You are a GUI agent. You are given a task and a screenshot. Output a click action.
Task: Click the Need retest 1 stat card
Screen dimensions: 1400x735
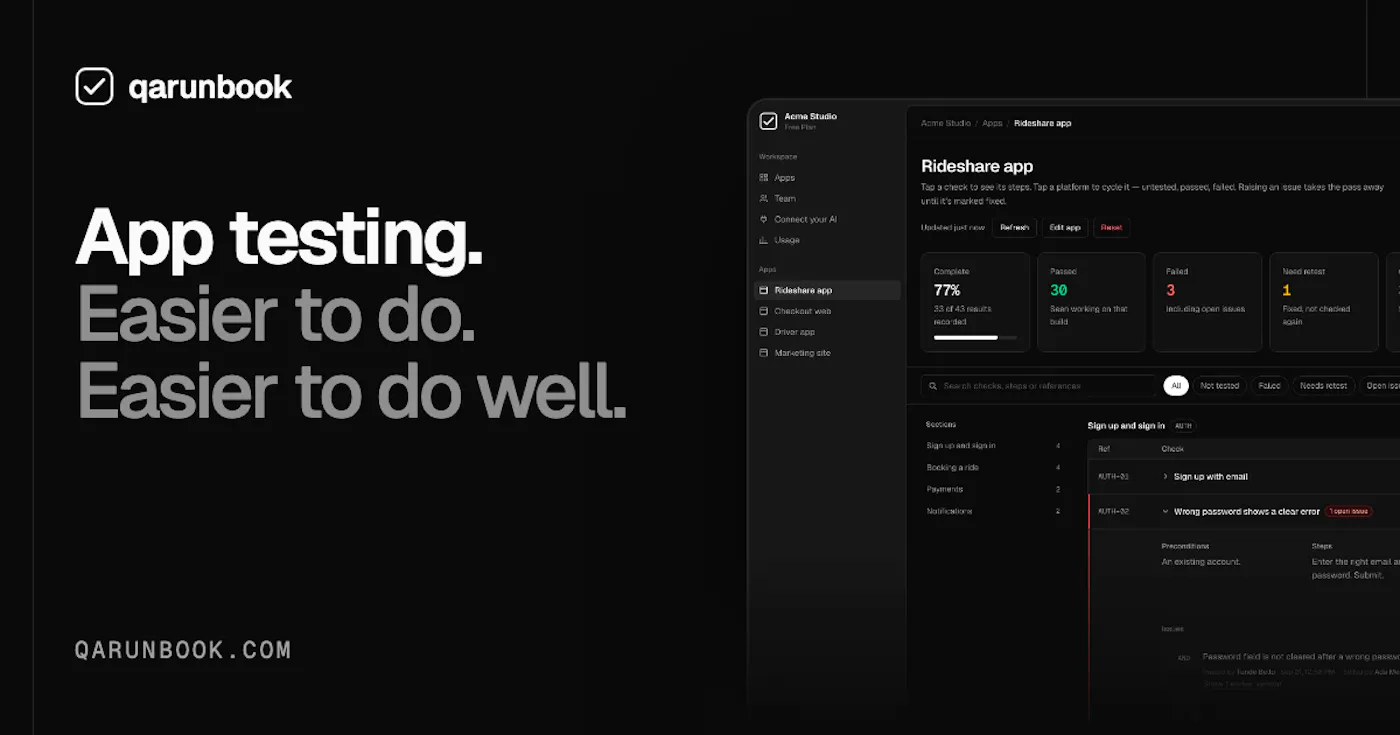tap(1324, 302)
